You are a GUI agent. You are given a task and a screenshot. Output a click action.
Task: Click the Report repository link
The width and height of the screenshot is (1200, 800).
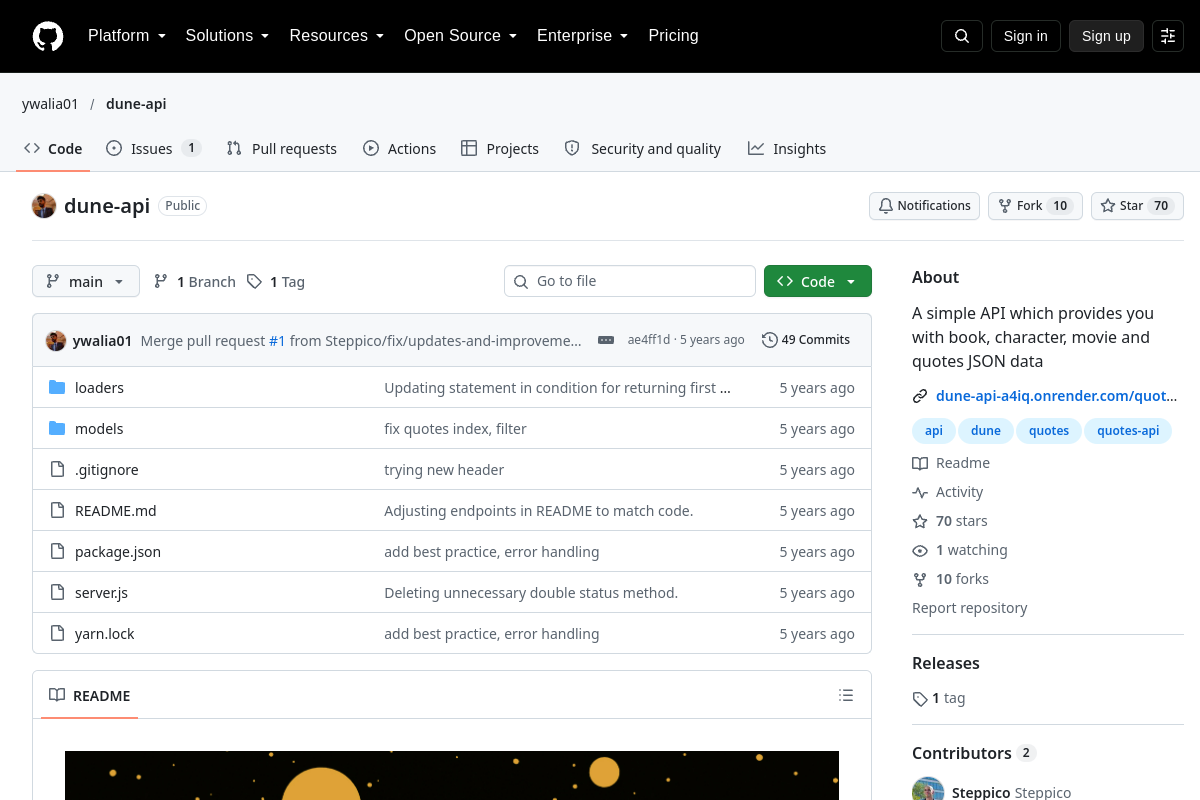click(x=970, y=608)
